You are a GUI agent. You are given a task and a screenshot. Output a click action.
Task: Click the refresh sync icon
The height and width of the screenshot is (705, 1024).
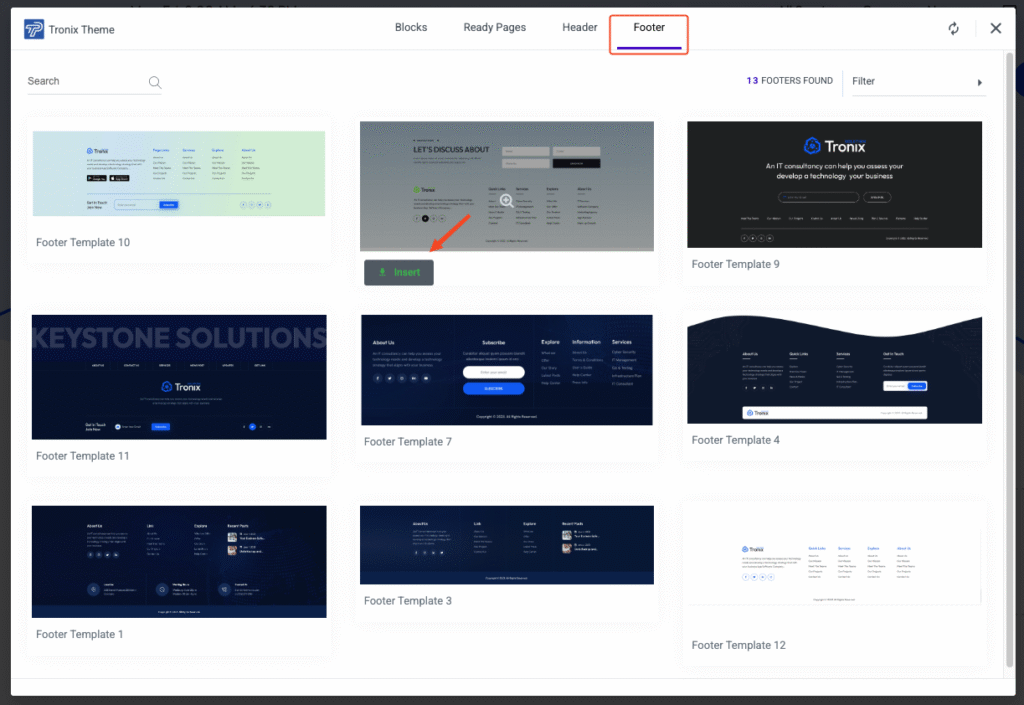(954, 28)
